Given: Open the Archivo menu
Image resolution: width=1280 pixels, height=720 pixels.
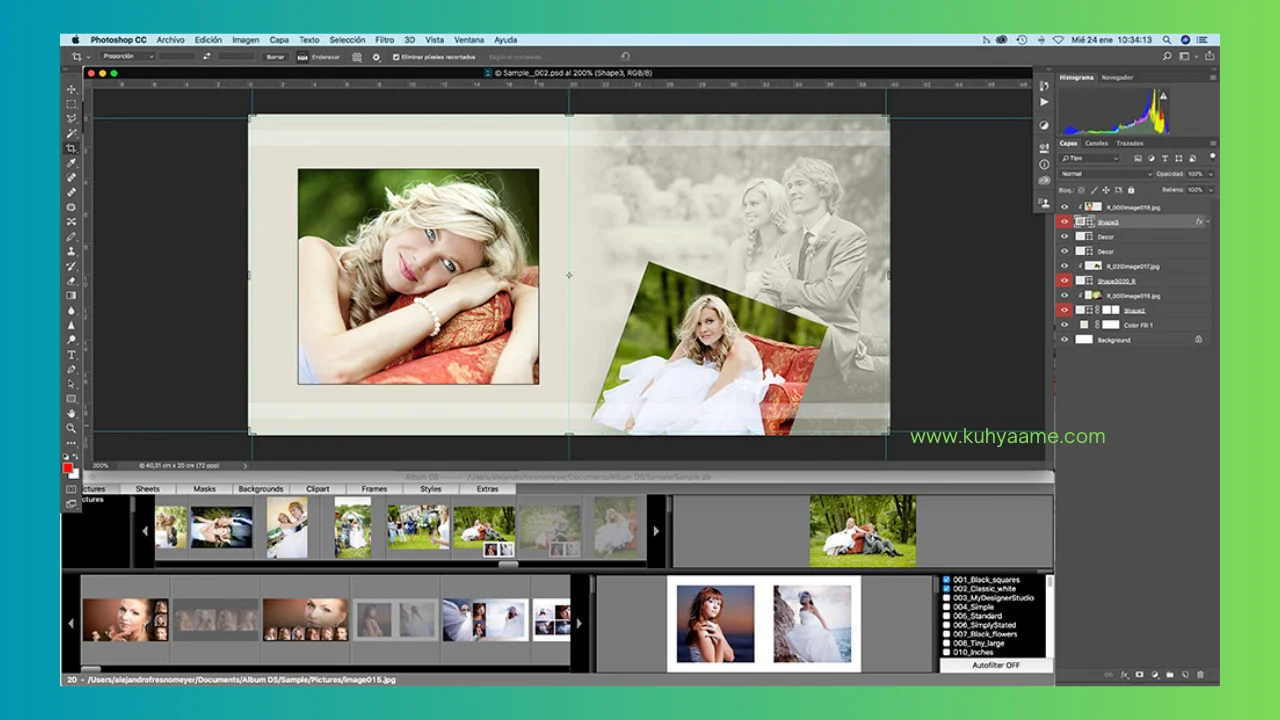Looking at the screenshot, I should pyautogui.click(x=170, y=40).
